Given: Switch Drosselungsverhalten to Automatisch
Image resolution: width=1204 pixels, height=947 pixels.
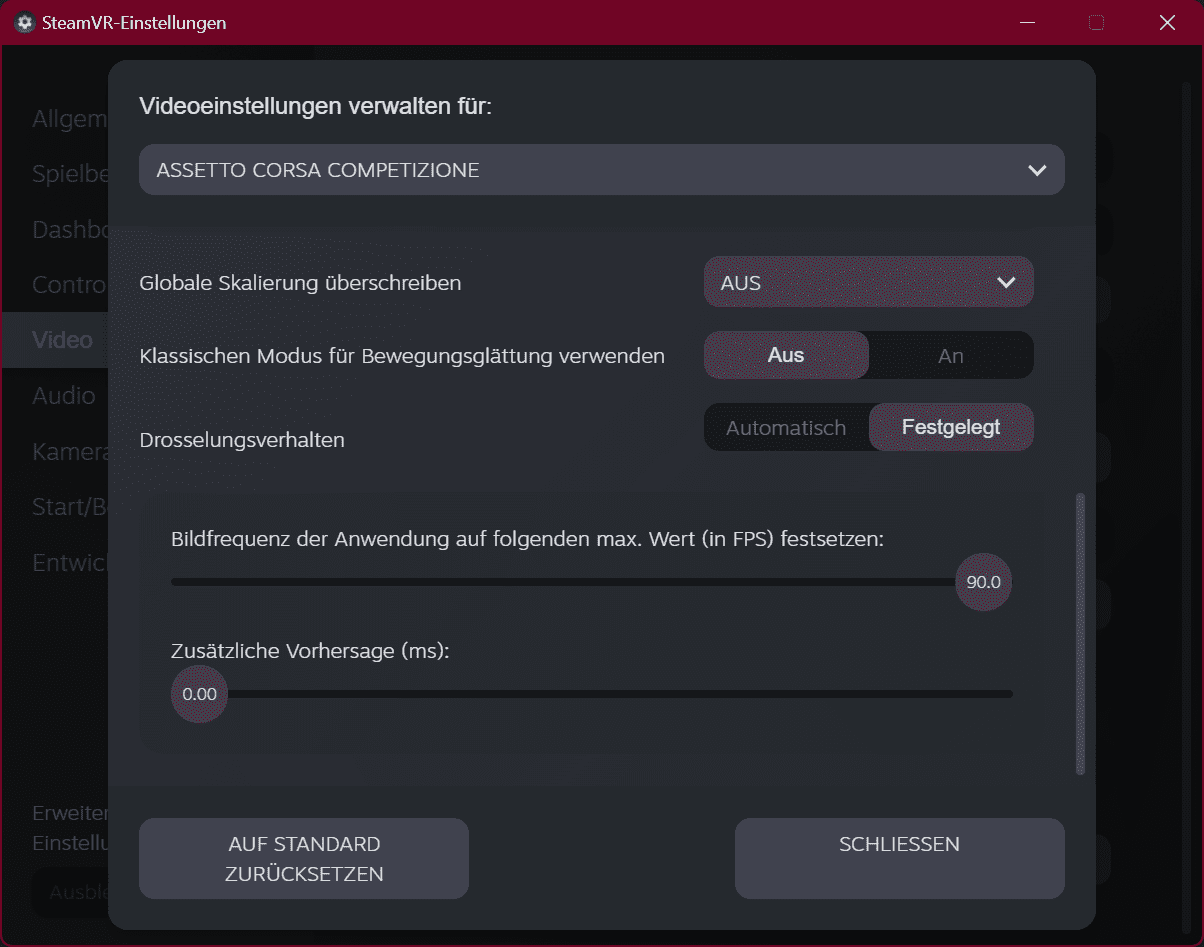Looking at the screenshot, I should click(786, 427).
